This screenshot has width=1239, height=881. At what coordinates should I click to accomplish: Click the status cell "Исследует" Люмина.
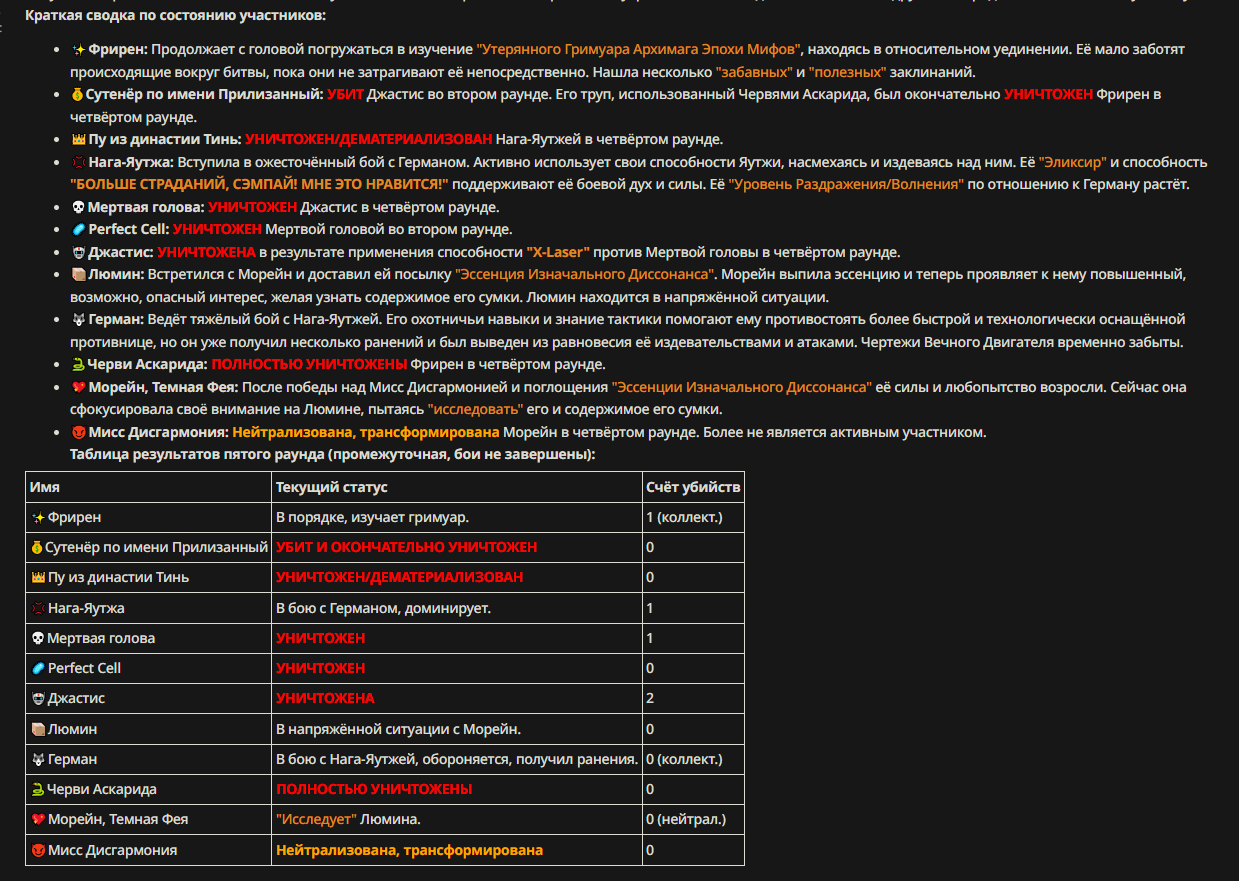(x=457, y=819)
